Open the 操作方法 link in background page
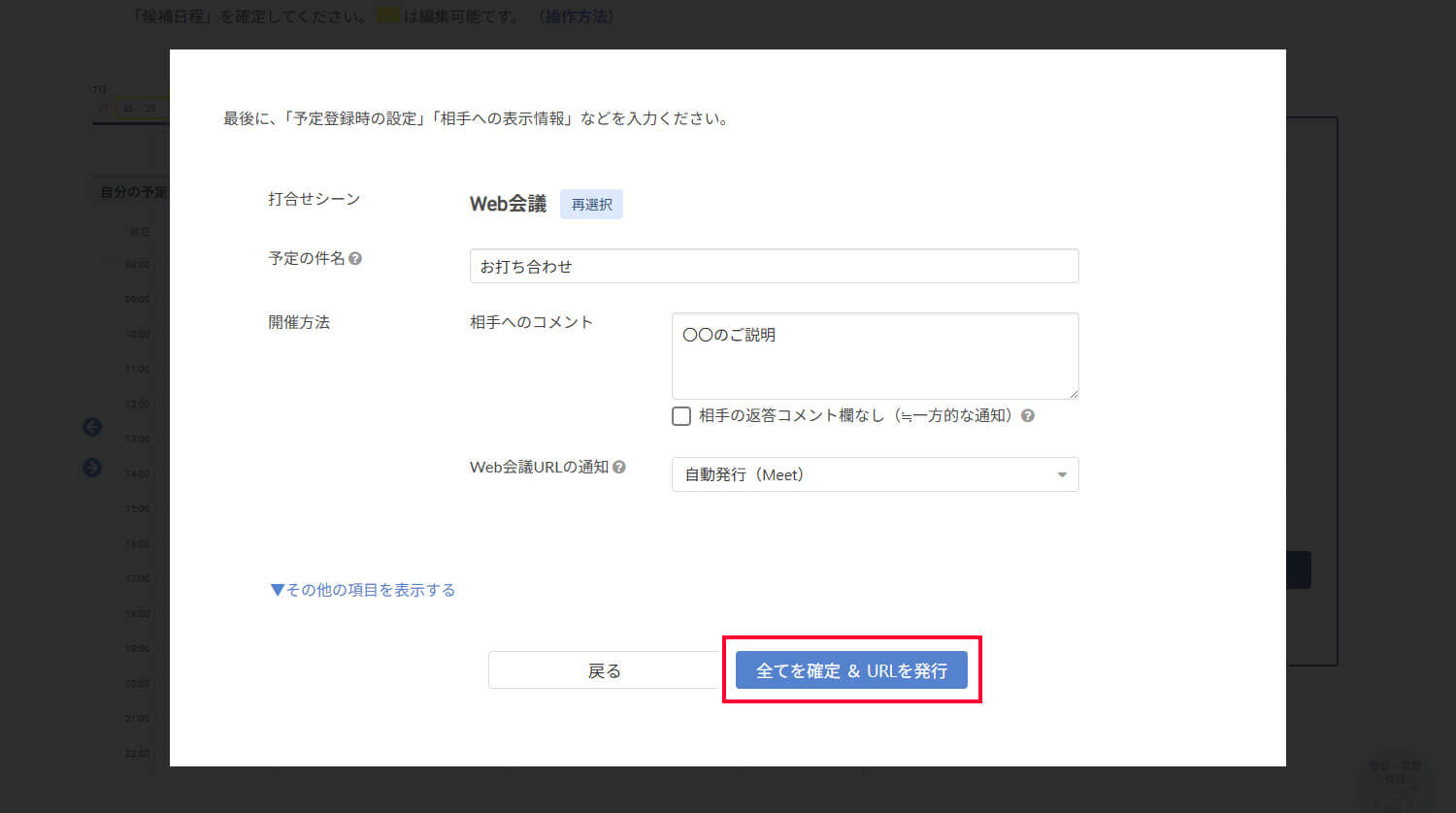Viewport: 1456px width, 813px height. click(x=577, y=16)
